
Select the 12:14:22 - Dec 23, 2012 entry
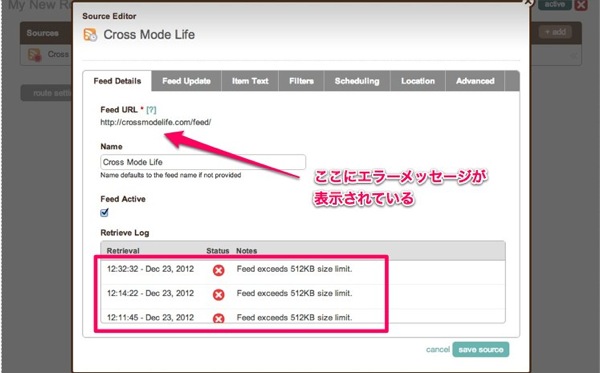150,293
